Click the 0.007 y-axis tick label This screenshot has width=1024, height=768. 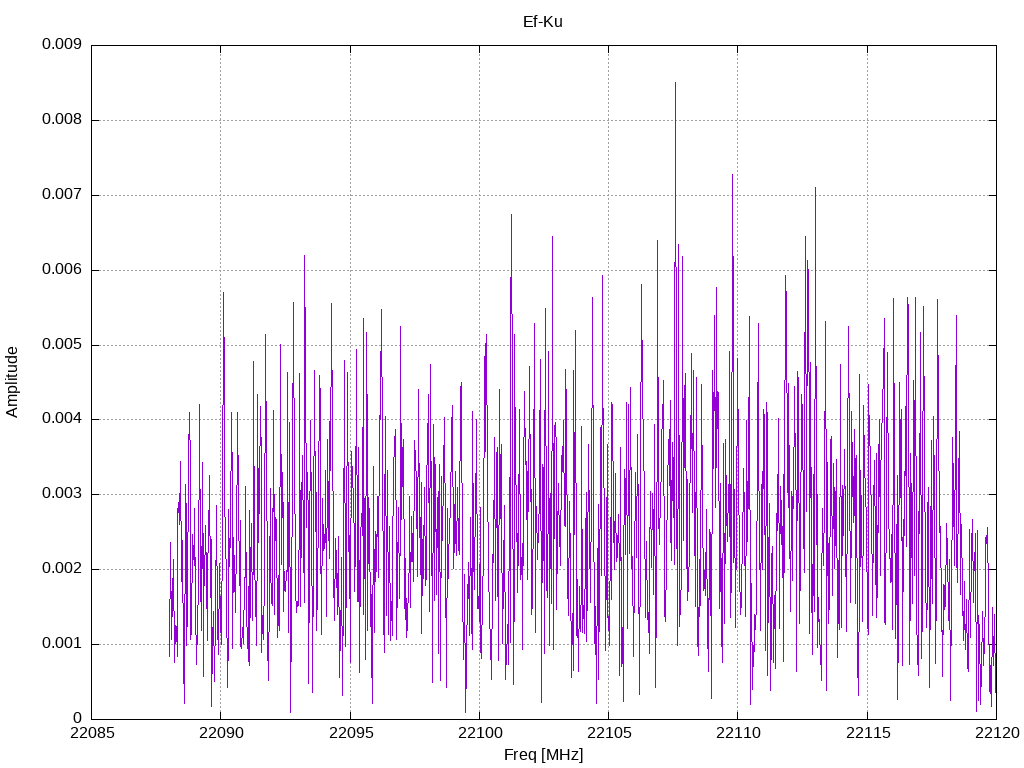tap(62, 194)
